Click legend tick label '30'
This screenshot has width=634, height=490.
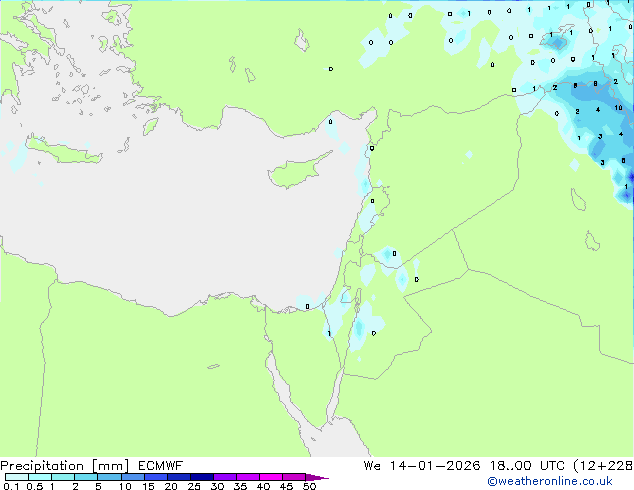(x=217, y=486)
